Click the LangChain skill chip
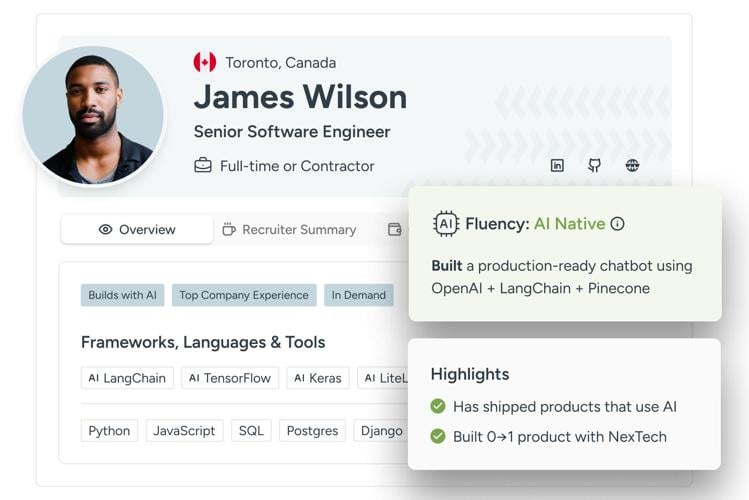 tap(127, 378)
